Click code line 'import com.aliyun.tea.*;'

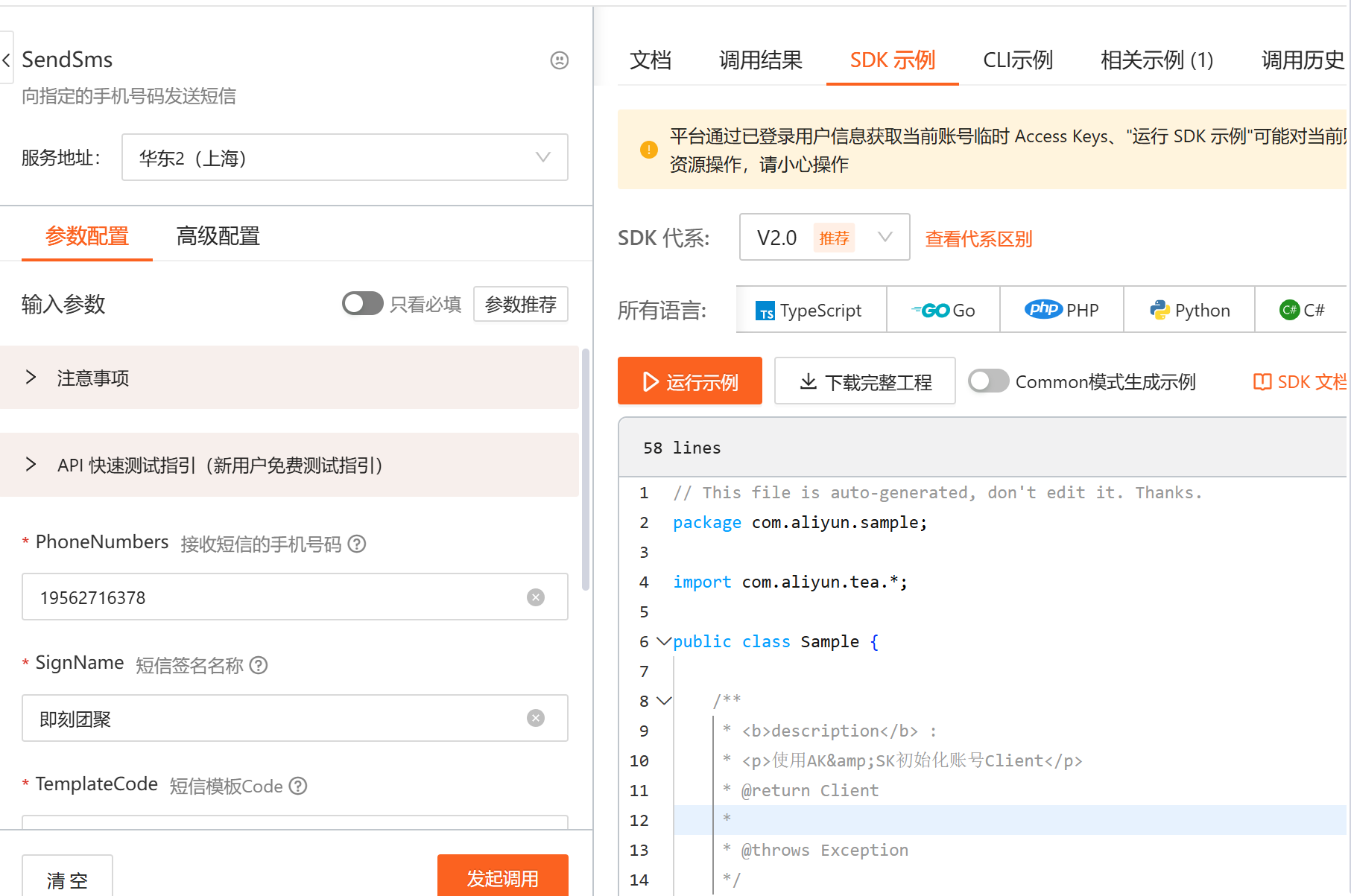tap(790, 582)
